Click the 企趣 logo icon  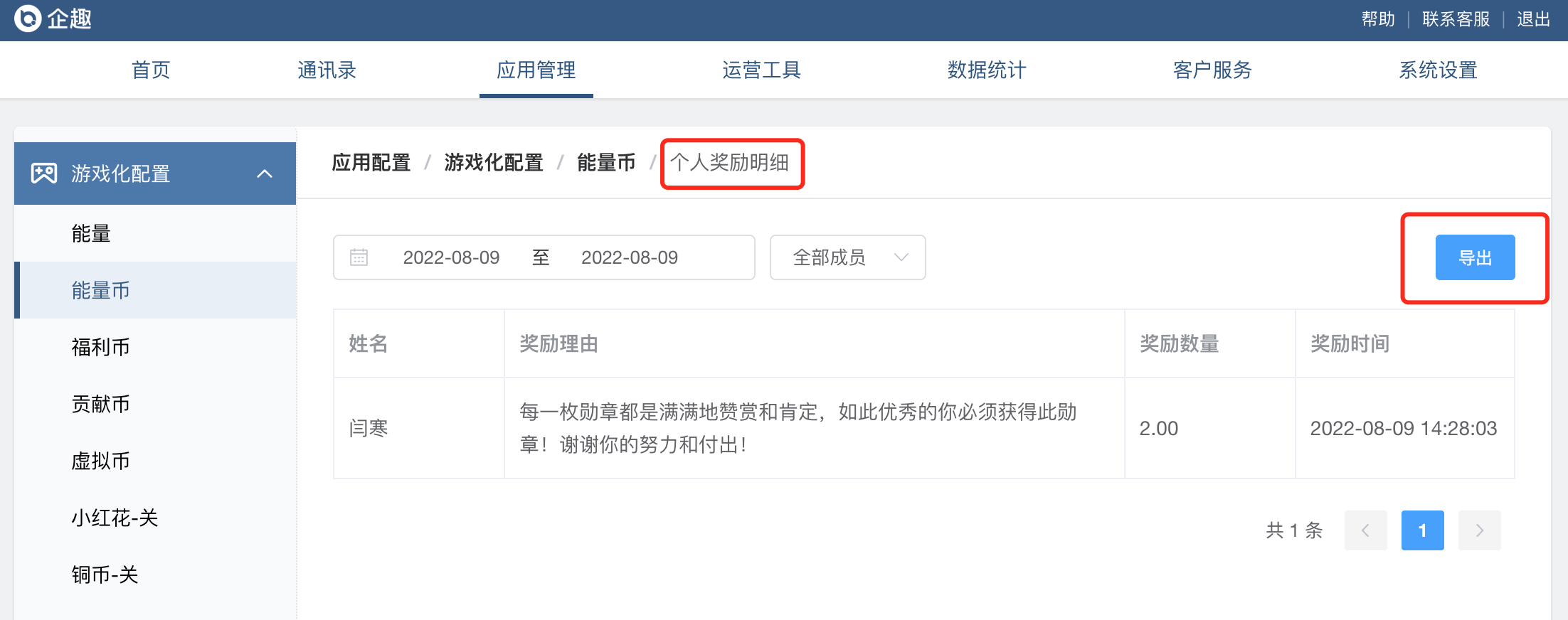point(28,18)
